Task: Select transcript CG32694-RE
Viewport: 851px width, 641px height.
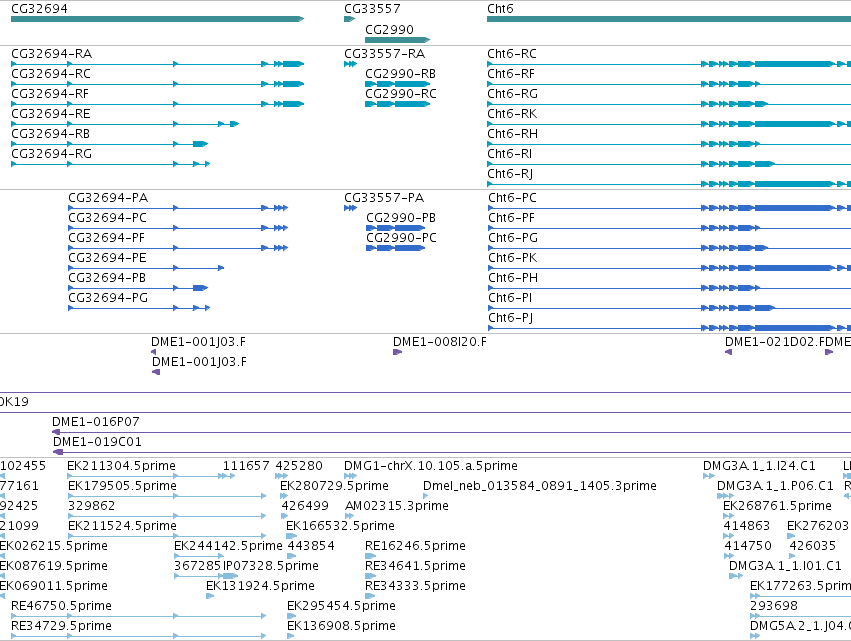Action: click(x=125, y=124)
